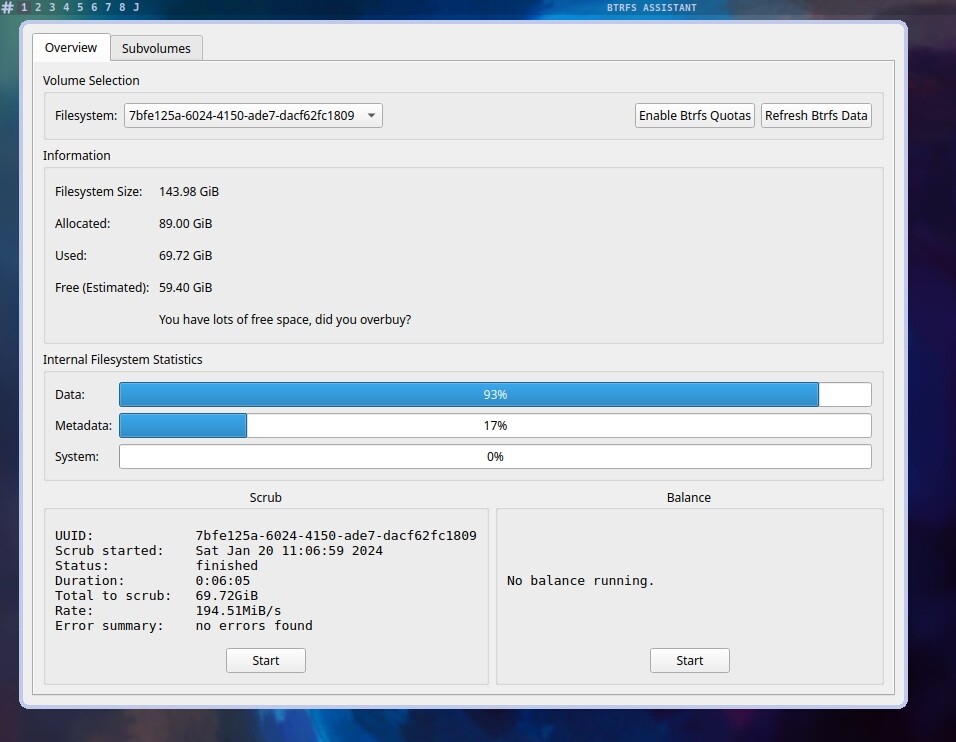This screenshot has width=956, height=742.
Task: Switch to workspace 7
Action: pos(108,7)
